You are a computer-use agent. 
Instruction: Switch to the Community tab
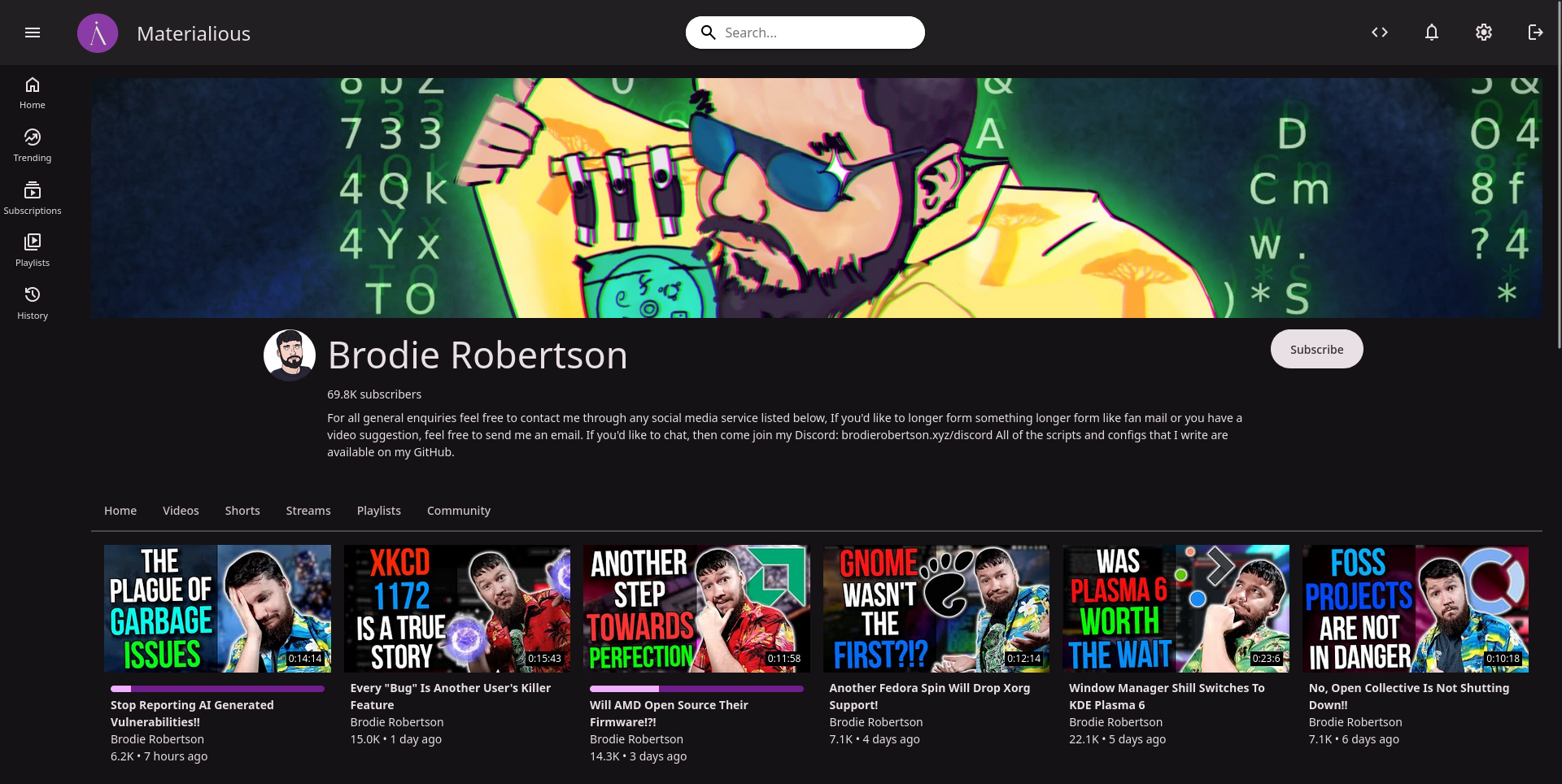point(459,511)
